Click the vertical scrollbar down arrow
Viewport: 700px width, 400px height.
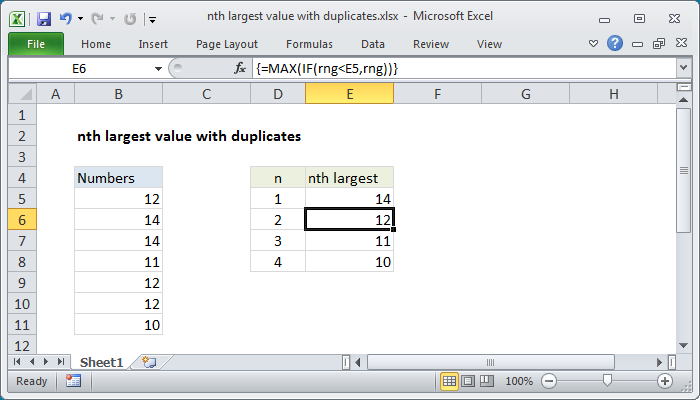(x=683, y=345)
